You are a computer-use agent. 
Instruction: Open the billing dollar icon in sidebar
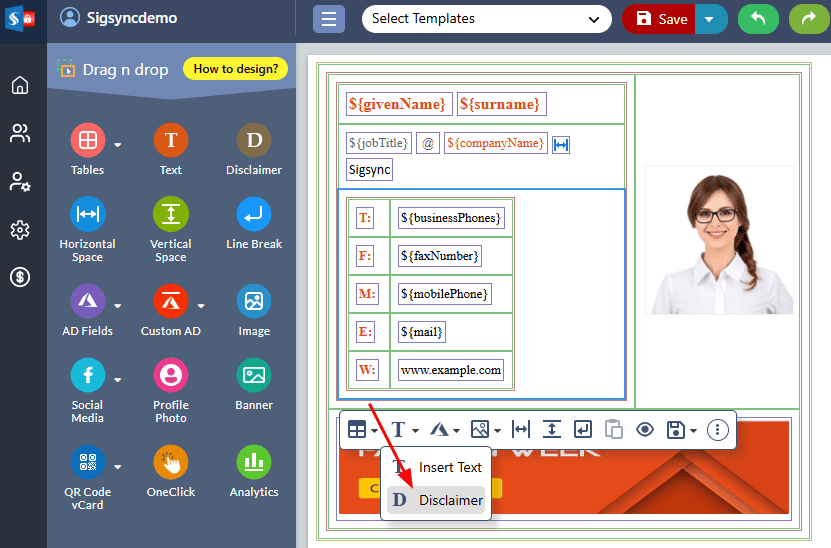[20, 277]
